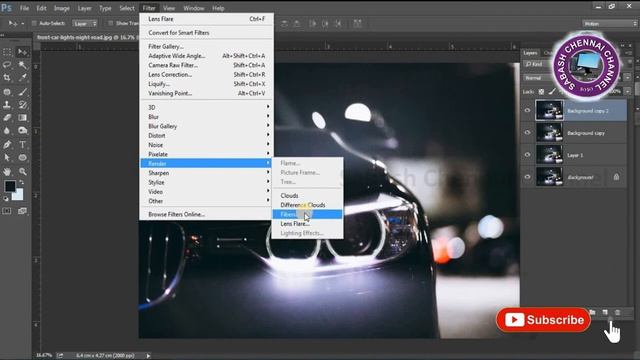Reset default foreground and background colors
The image size is (640, 360).
pyautogui.click(x=6, y=199)
